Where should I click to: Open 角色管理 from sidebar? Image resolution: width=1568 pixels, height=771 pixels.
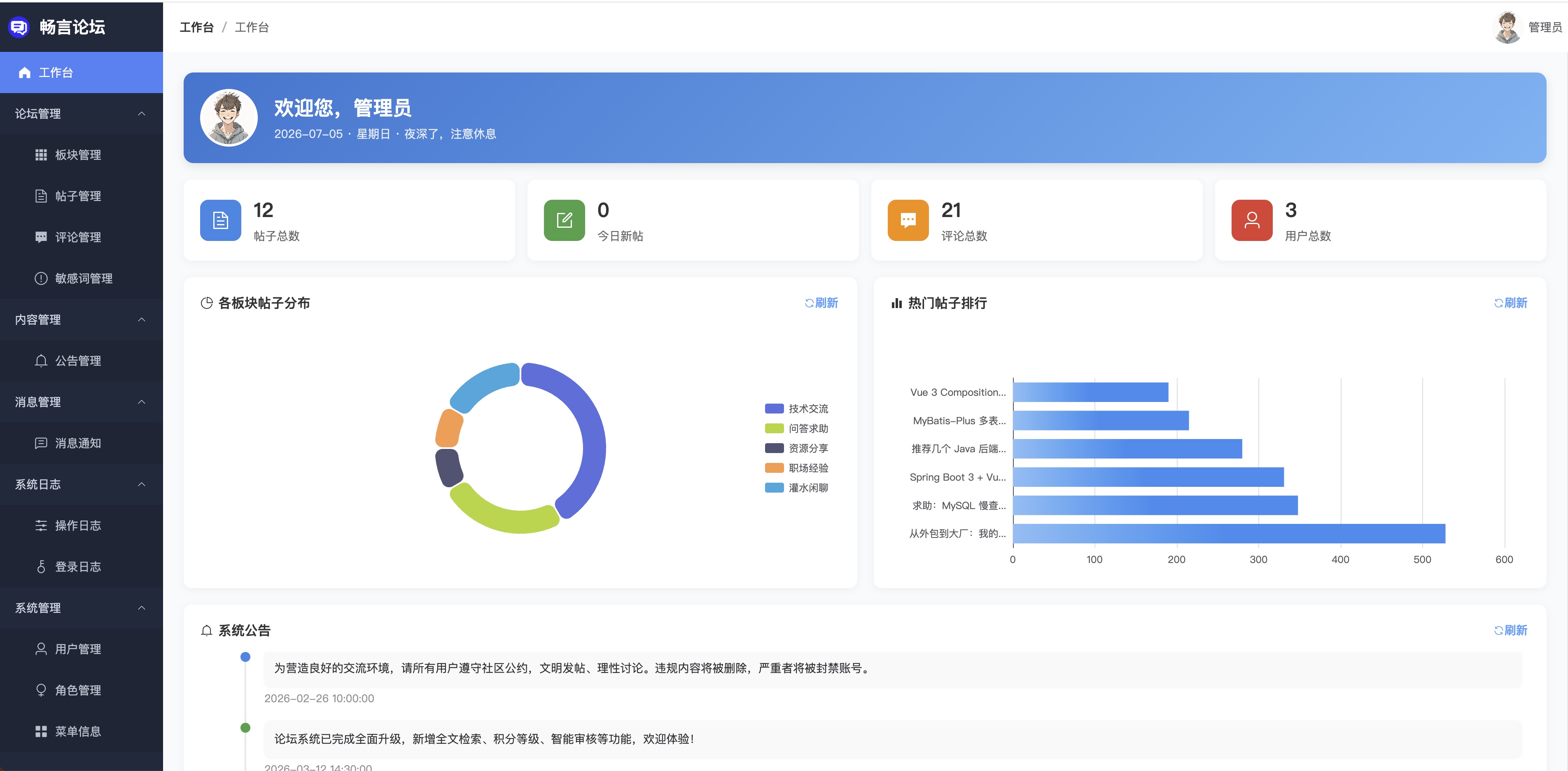tap(82, 690)
